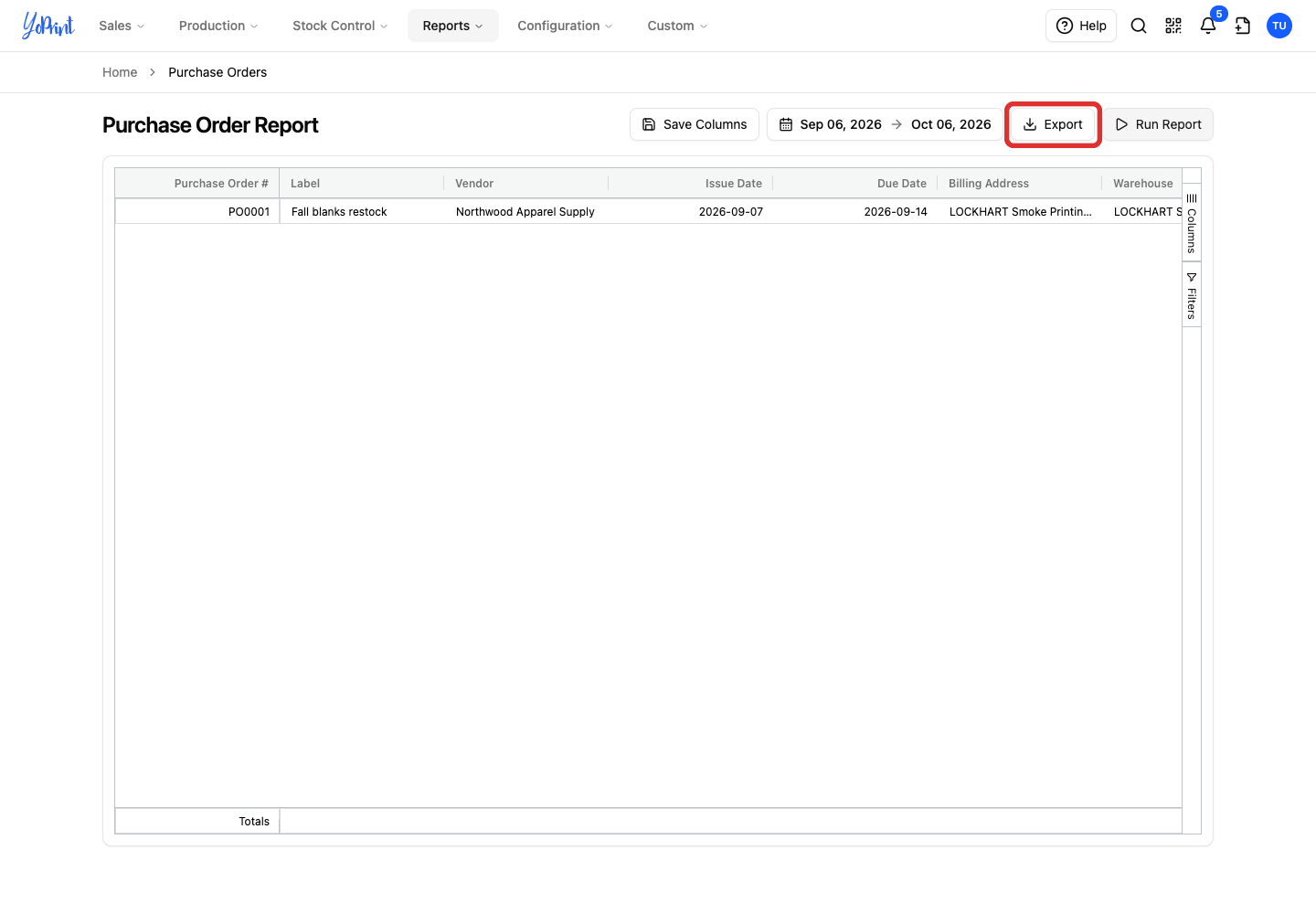This screenshot has width=1316, height=914.
Task: Sort by the Vendor column header
Action: [x=526, y=184]
